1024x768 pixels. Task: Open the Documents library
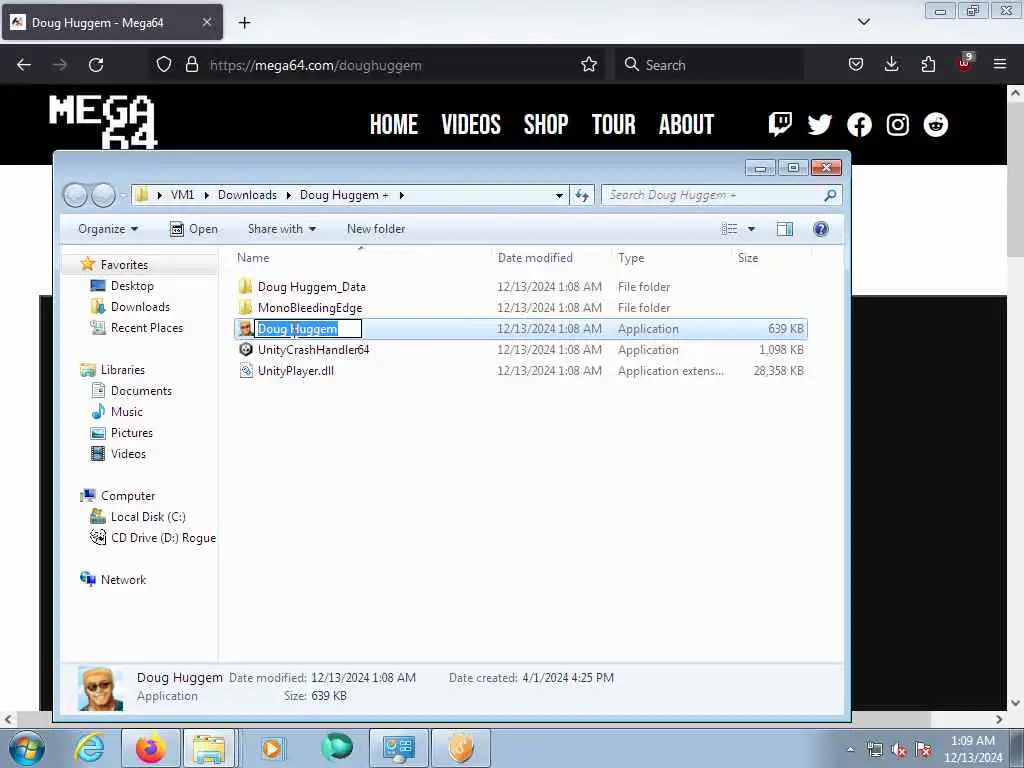click(x=141, y=391)
